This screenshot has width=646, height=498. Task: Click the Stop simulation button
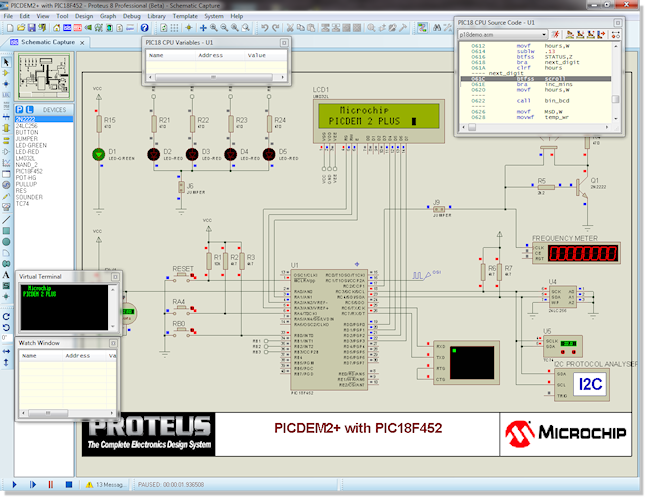point(69,484)
